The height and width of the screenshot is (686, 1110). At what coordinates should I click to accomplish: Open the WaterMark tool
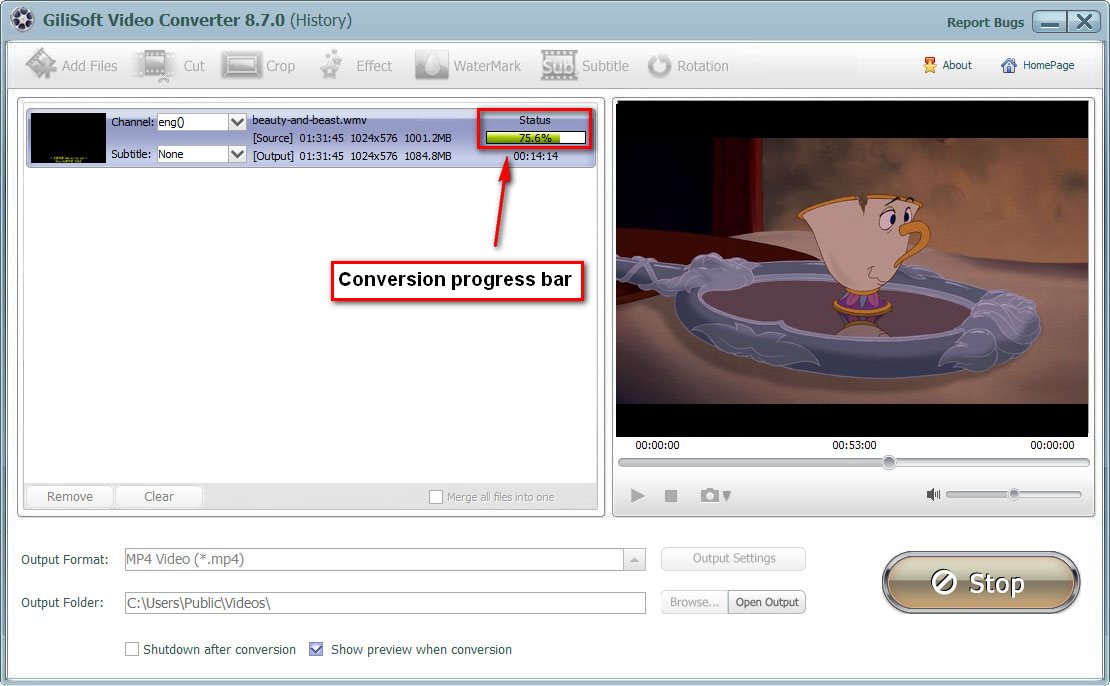(468, 65)
